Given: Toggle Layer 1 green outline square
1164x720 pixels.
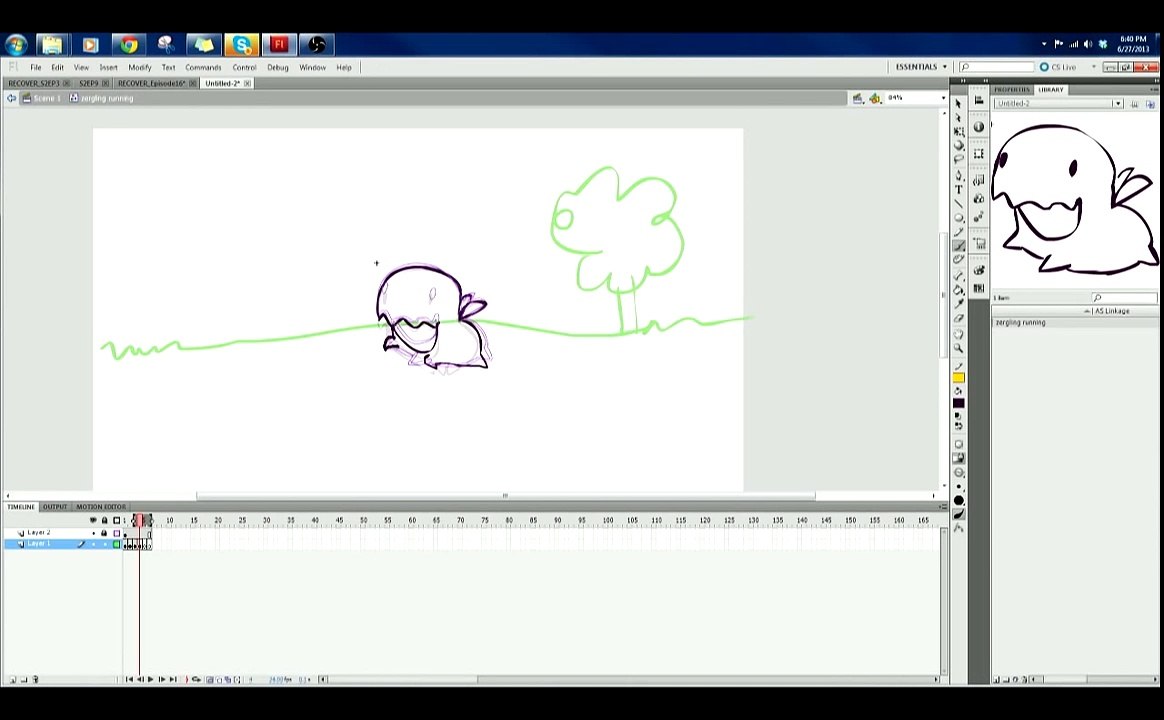Looking at the screenshot, I should click(117, 544).
